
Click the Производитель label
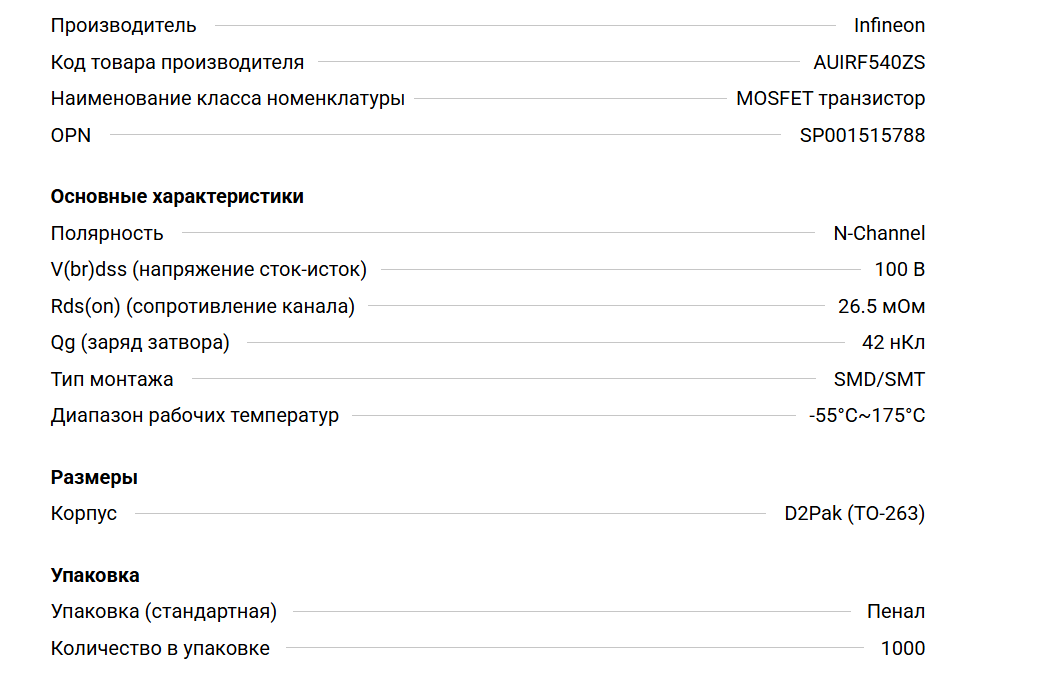point(123,25)
